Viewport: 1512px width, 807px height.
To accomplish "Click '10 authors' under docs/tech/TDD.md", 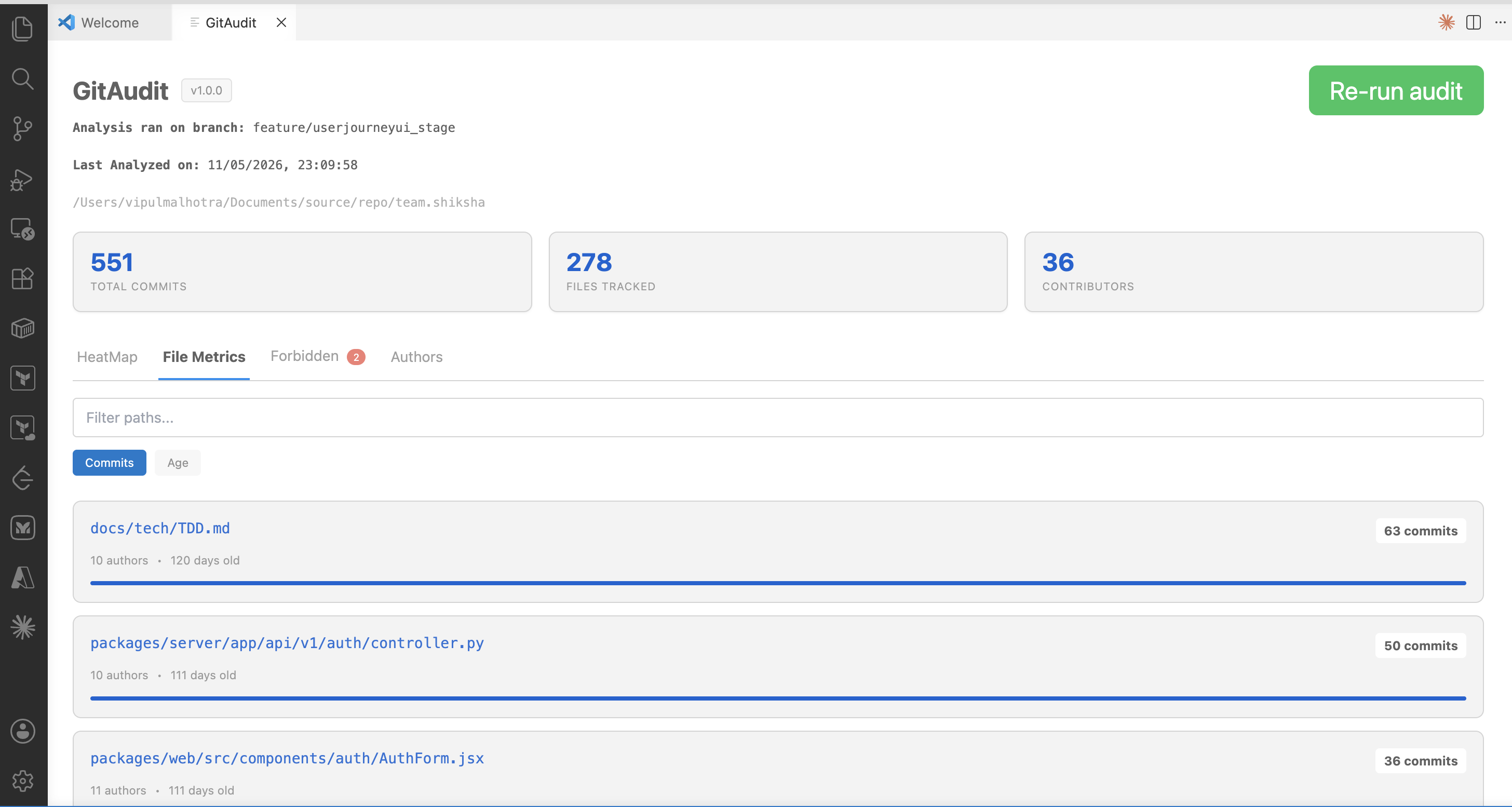I will [x=119, y=560].
